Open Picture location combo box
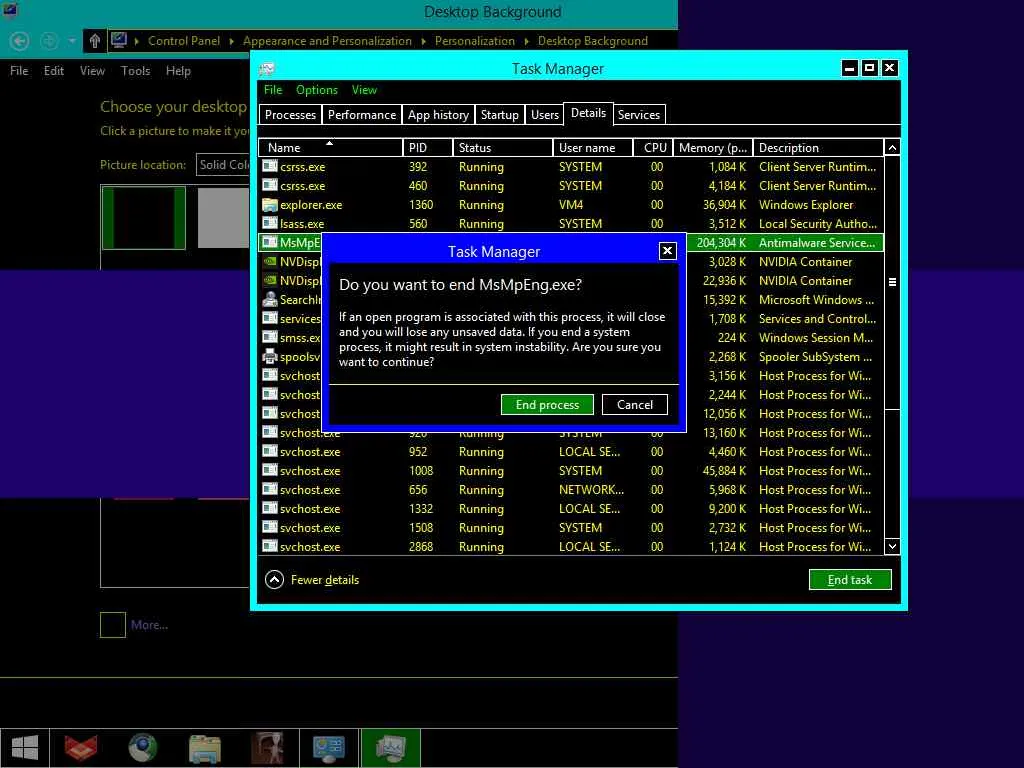 222,165
